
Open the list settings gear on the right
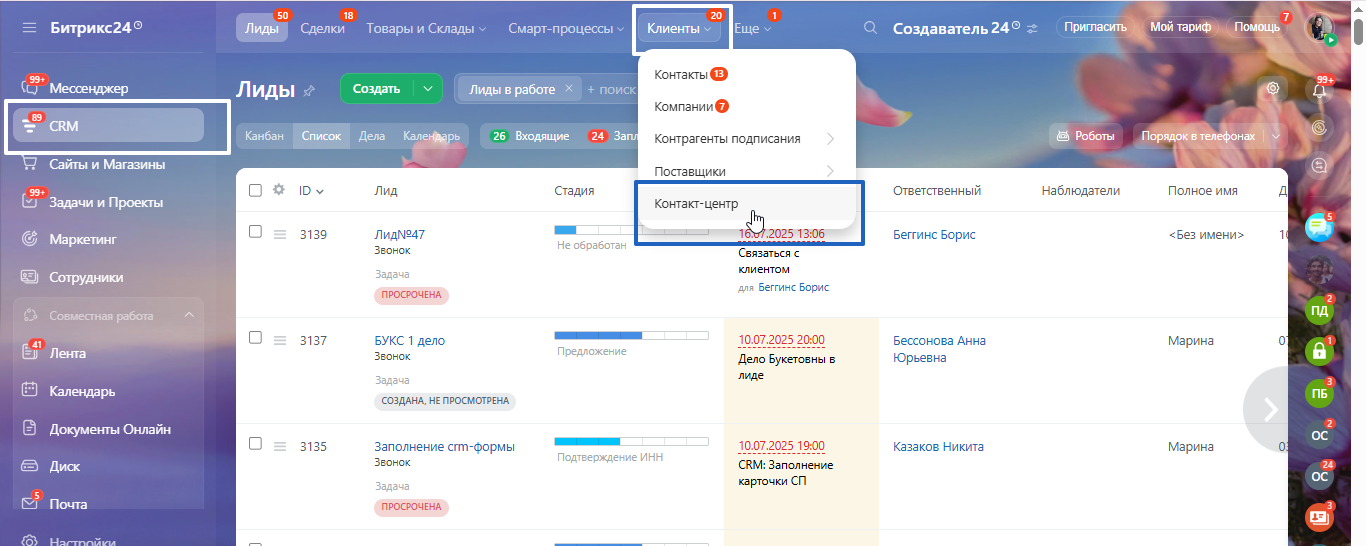pos(1273,88)
